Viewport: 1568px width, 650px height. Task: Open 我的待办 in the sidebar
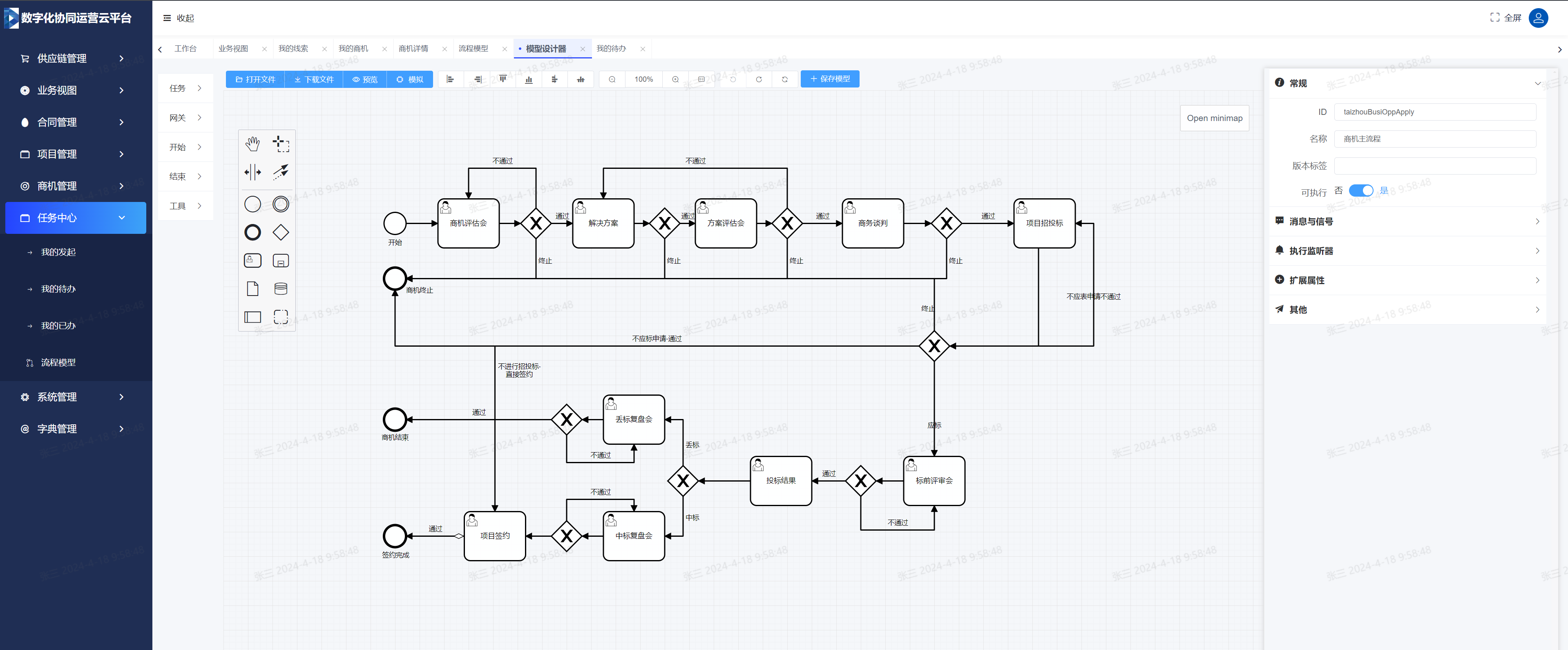click(x=58, y=289)
